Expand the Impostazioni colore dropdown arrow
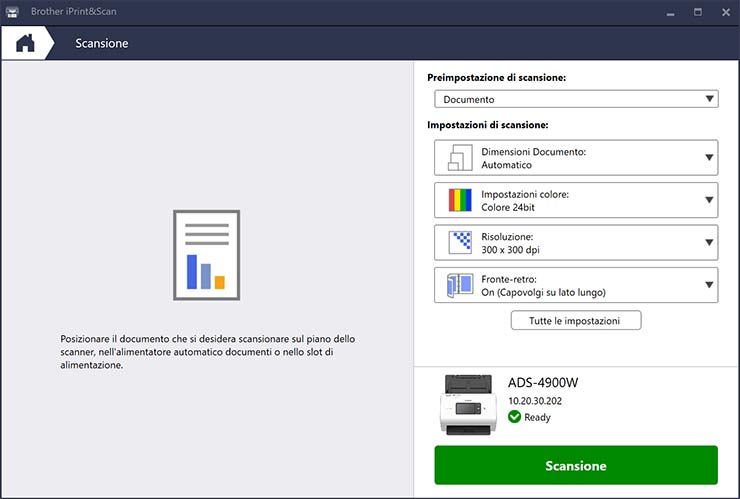The height and width of the screenshot is (499, 740). [x=709, y=200]
